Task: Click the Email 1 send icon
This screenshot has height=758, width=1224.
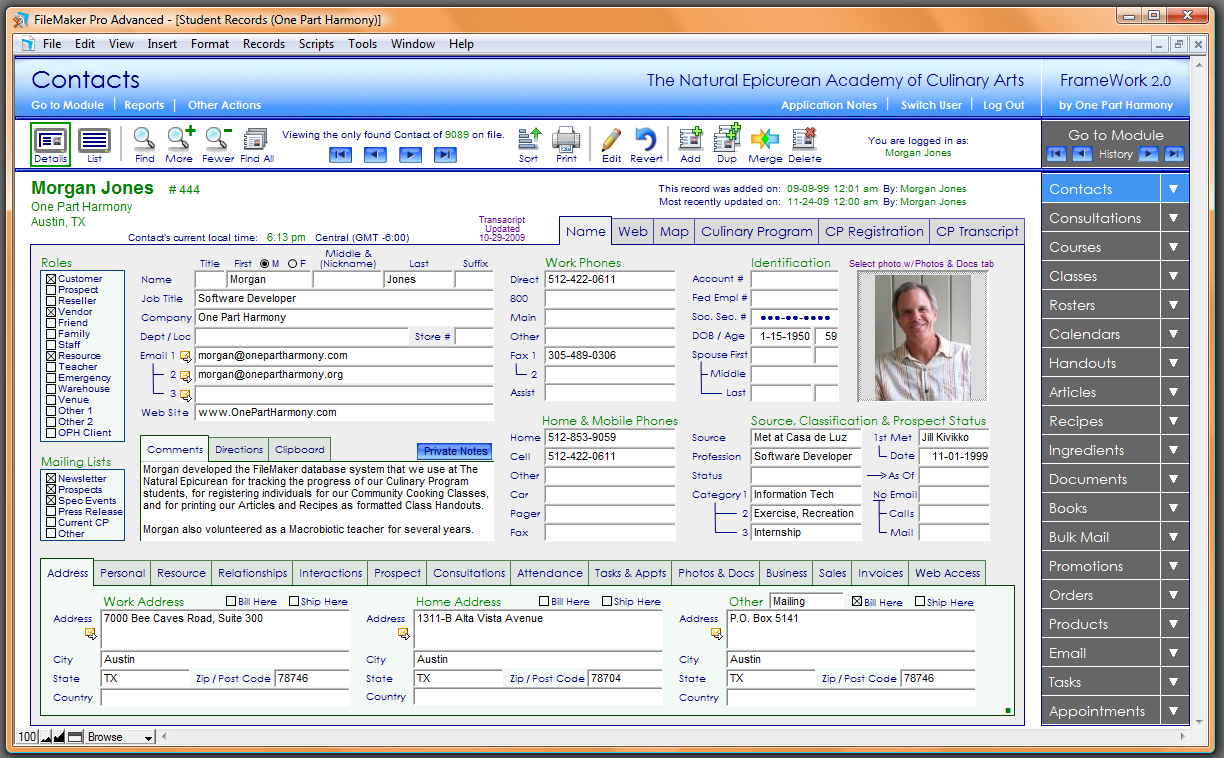Action: point(185,356)
